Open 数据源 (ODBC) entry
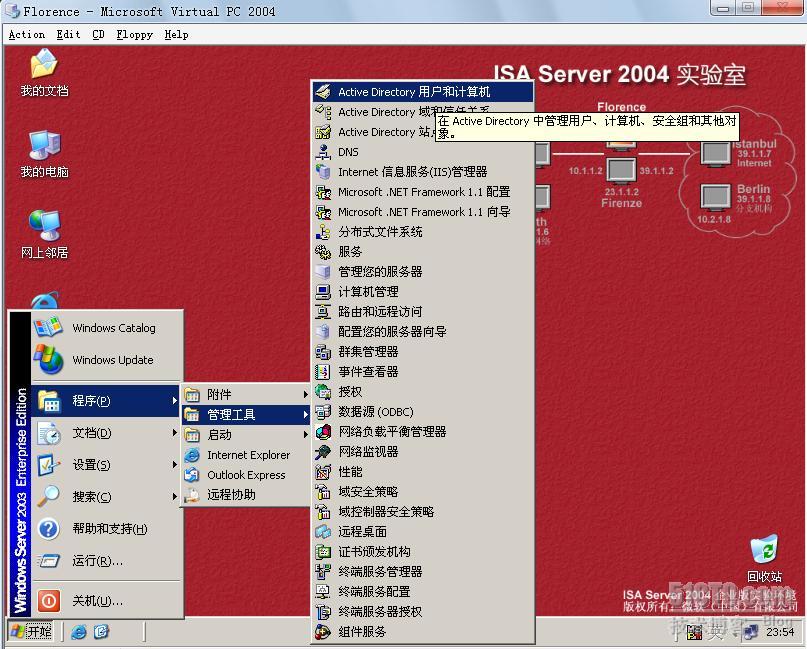 coord(423,412)
